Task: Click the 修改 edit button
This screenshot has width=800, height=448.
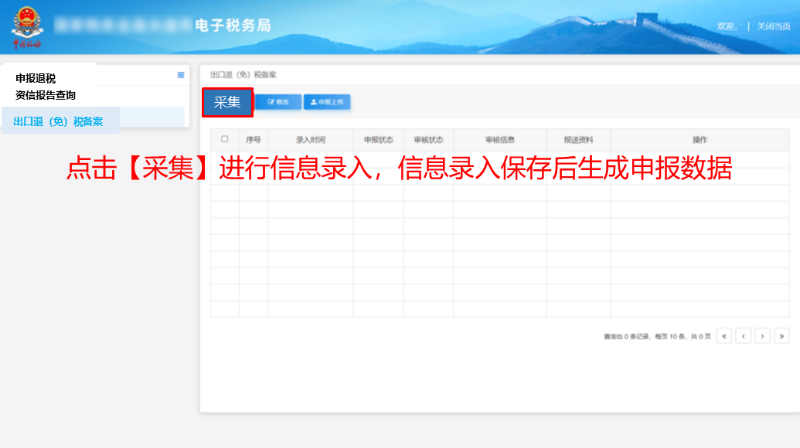Action: click(x=278, y=102)
